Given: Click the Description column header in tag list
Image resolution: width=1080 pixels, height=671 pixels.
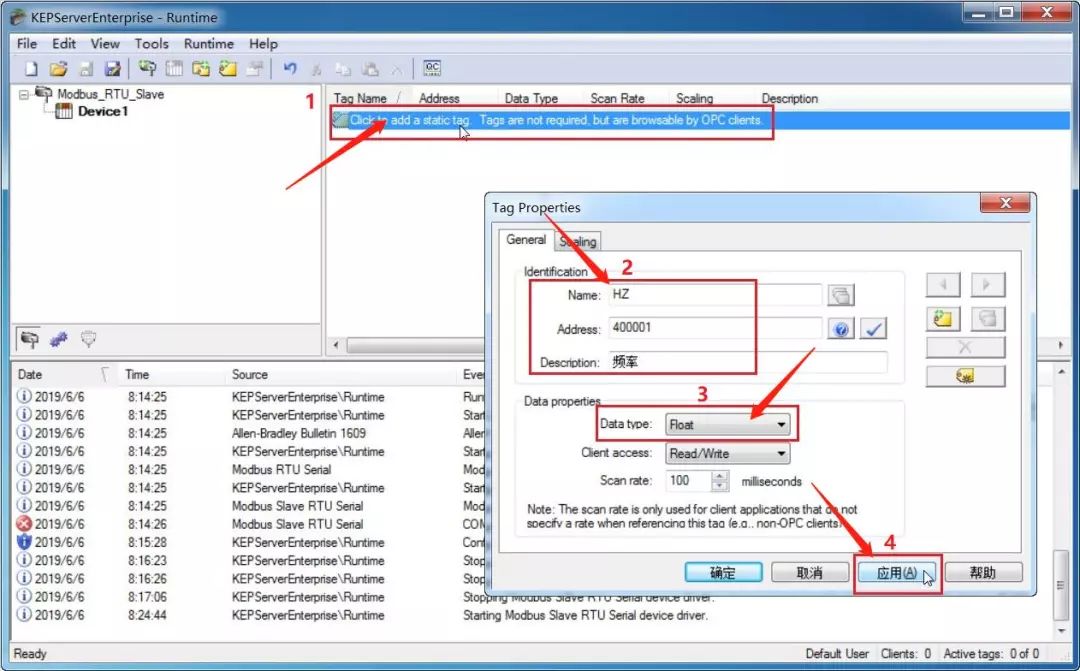Looking at the screenshot, I should 789,99.
